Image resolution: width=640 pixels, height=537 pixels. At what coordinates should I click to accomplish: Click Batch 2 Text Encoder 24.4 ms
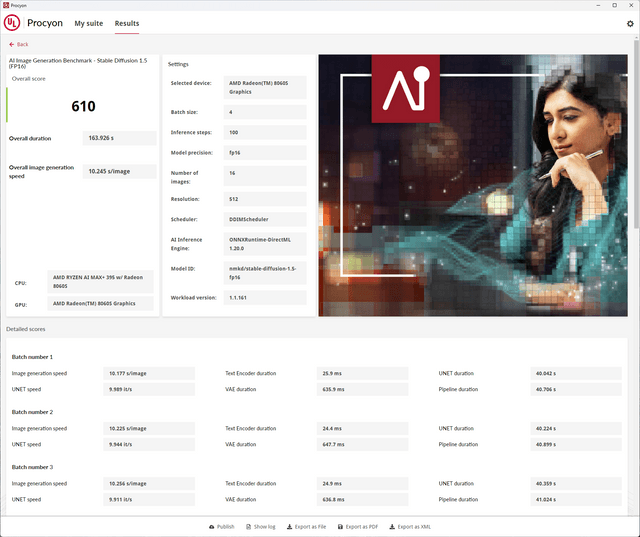click(x=362, y=428)
